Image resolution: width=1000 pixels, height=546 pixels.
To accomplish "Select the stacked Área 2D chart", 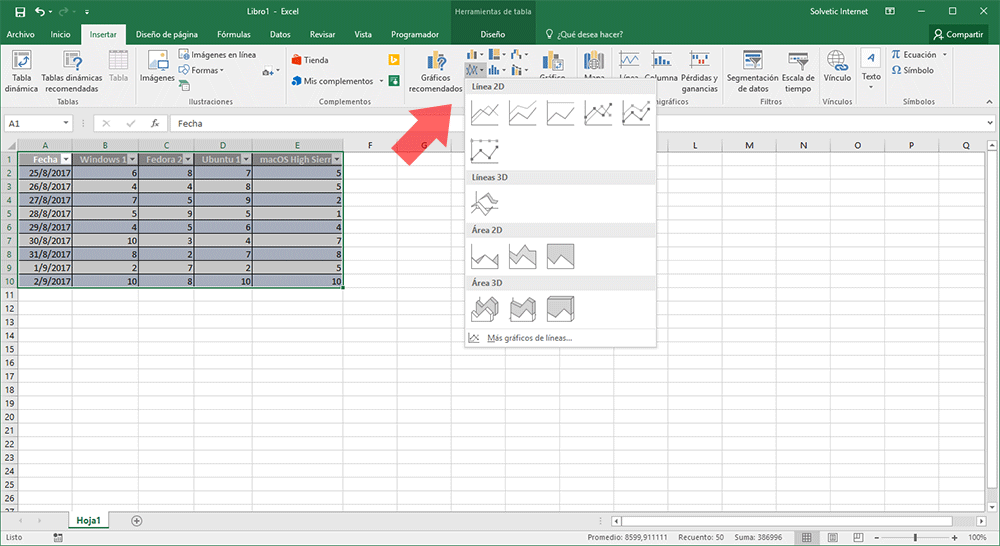I will (x=522, y=256).
